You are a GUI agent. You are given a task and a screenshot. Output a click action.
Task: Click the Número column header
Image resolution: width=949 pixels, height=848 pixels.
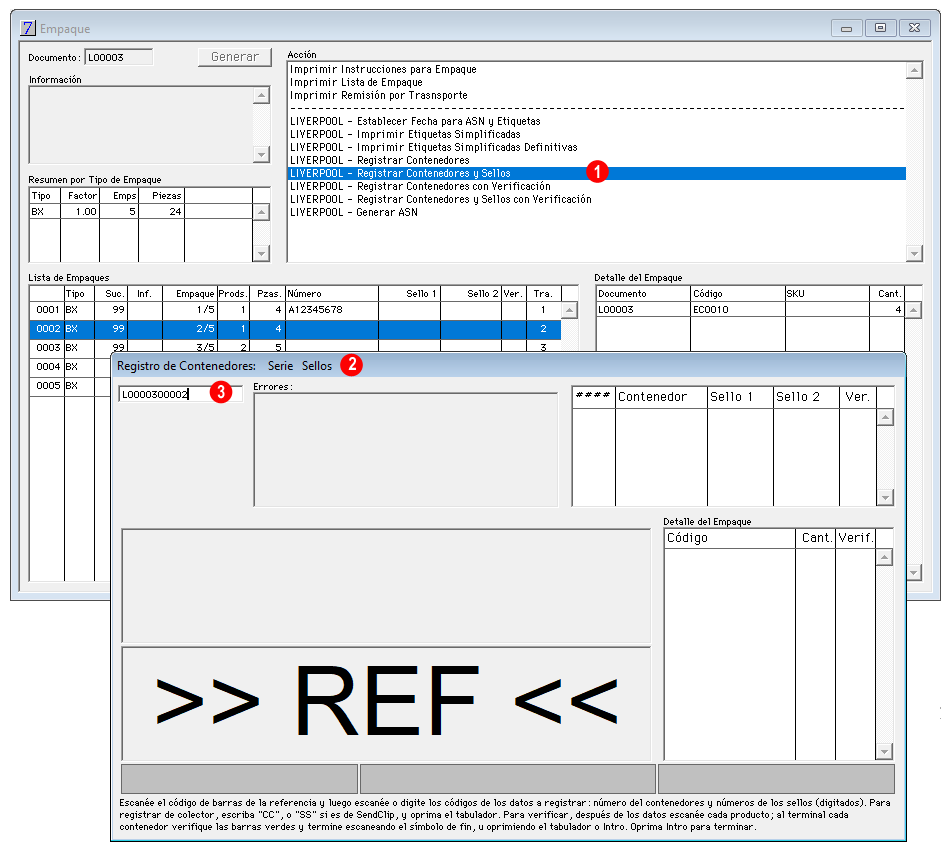332,294
